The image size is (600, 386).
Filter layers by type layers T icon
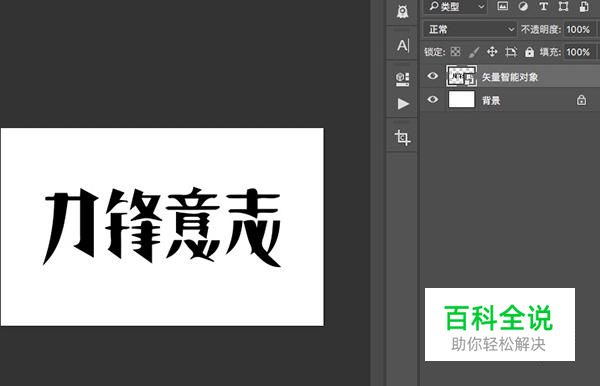click(543, 6)
